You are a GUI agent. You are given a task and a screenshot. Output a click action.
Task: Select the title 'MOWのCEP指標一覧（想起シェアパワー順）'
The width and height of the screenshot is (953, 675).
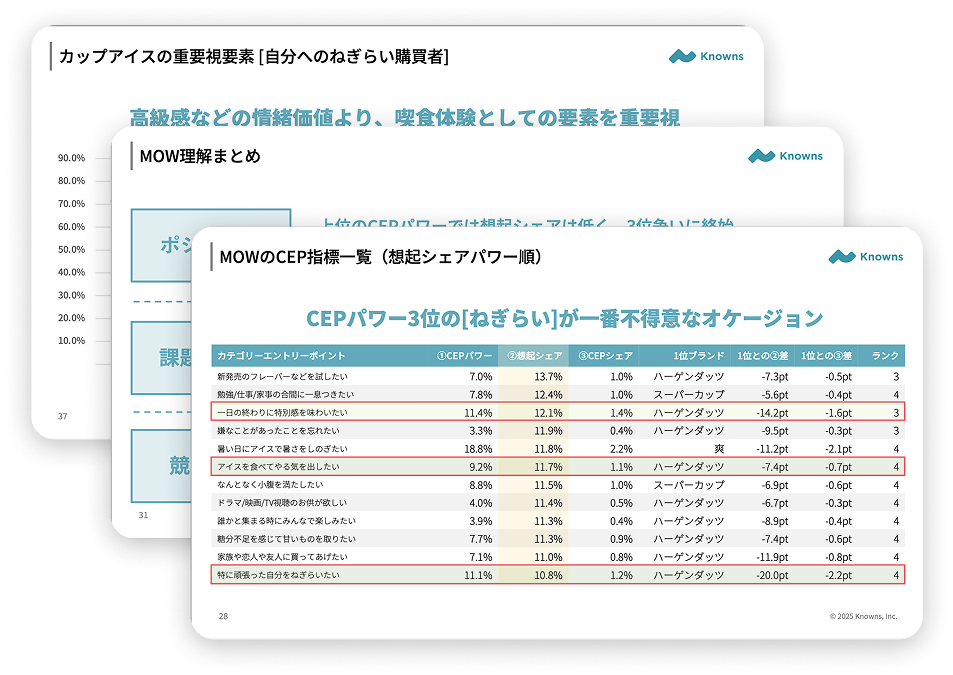coord(380,257)
